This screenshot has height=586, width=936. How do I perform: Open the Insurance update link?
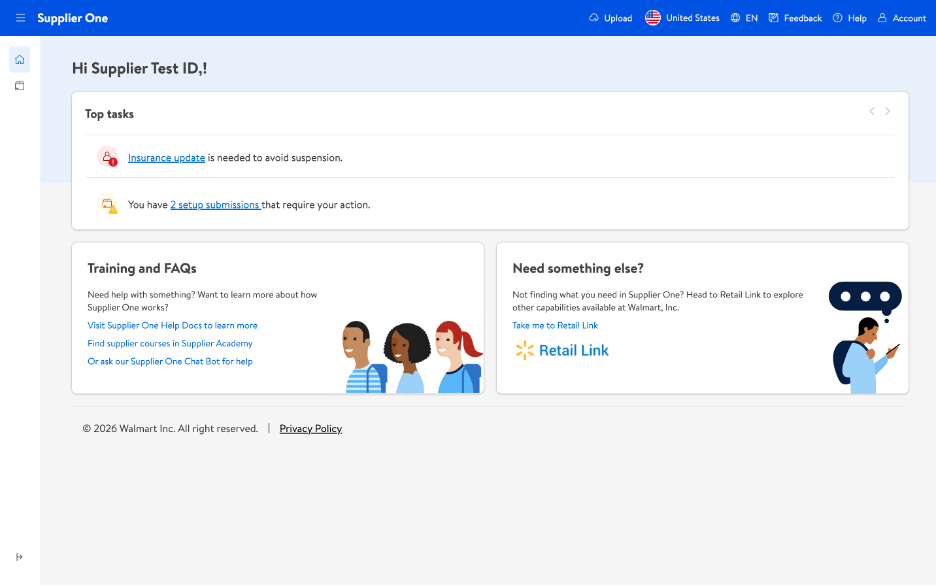167,158
